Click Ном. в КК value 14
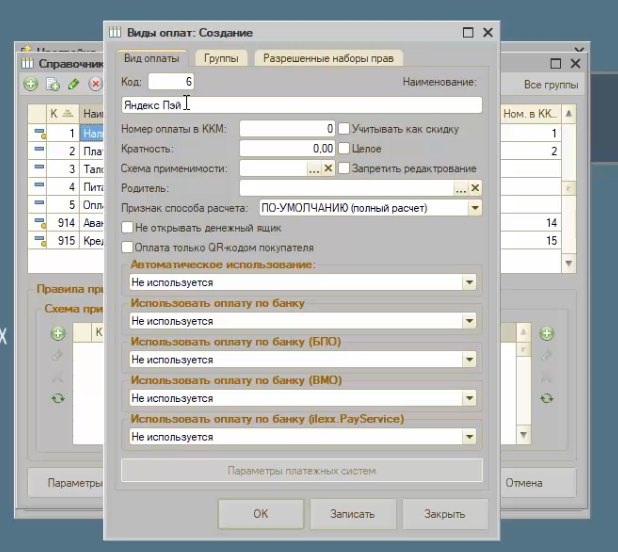The image size is (618, 552). [x=531, y=223]
